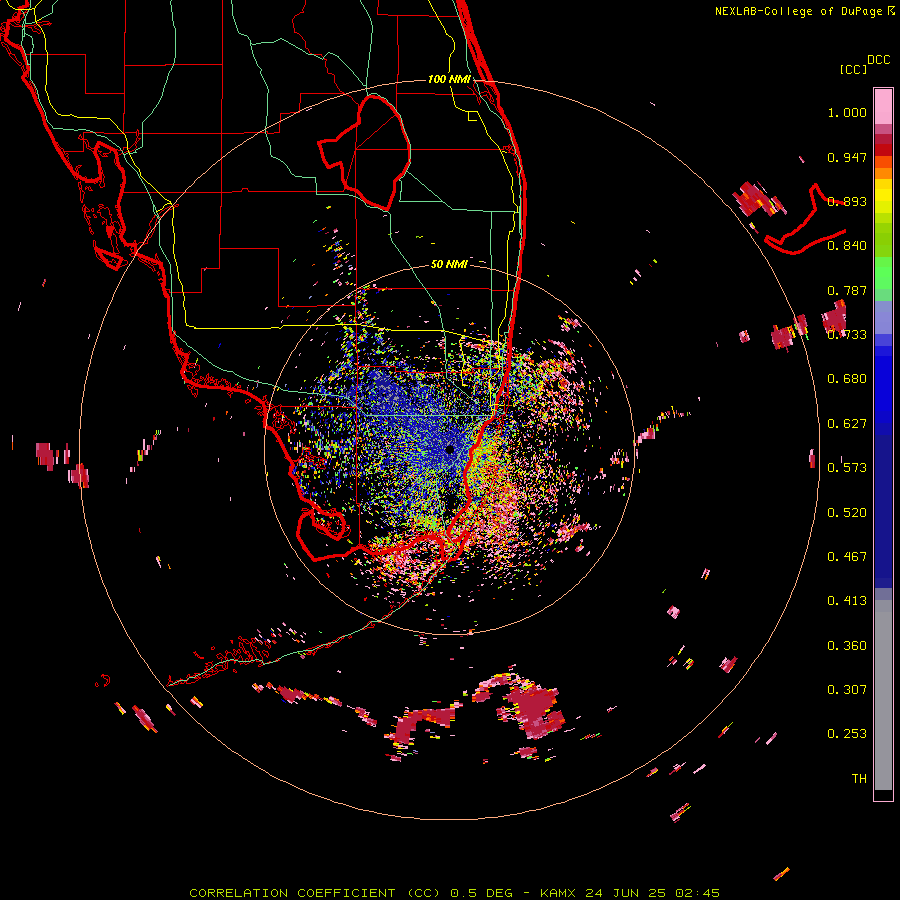This screenshot has height=900, width=900.
Task: Click the TH threshold label
Action: point(859,779)
